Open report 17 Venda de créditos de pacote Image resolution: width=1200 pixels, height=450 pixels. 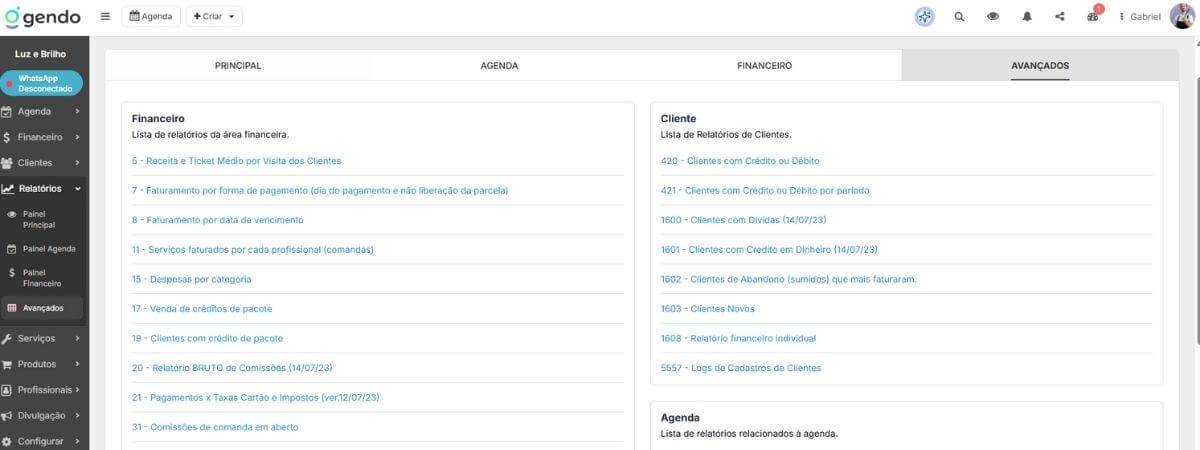click(x=202, y=309)
